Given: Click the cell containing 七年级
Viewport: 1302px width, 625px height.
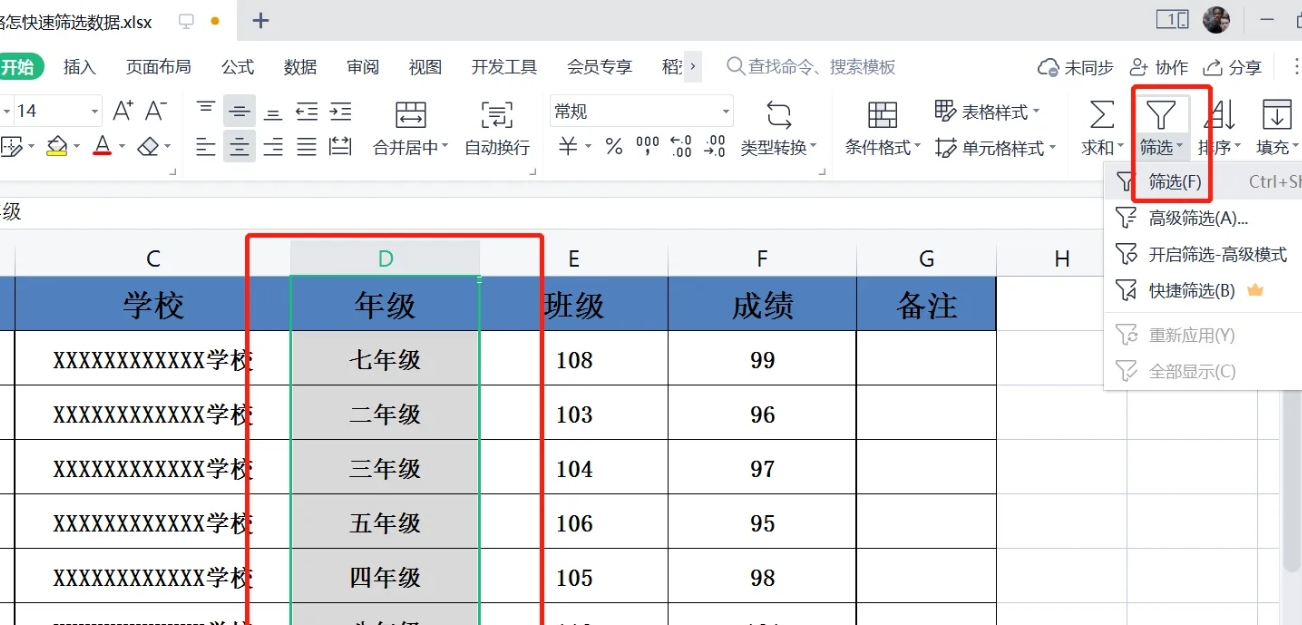Looking at the screenshot, I should pyautogui.click(x=385, y=359).
